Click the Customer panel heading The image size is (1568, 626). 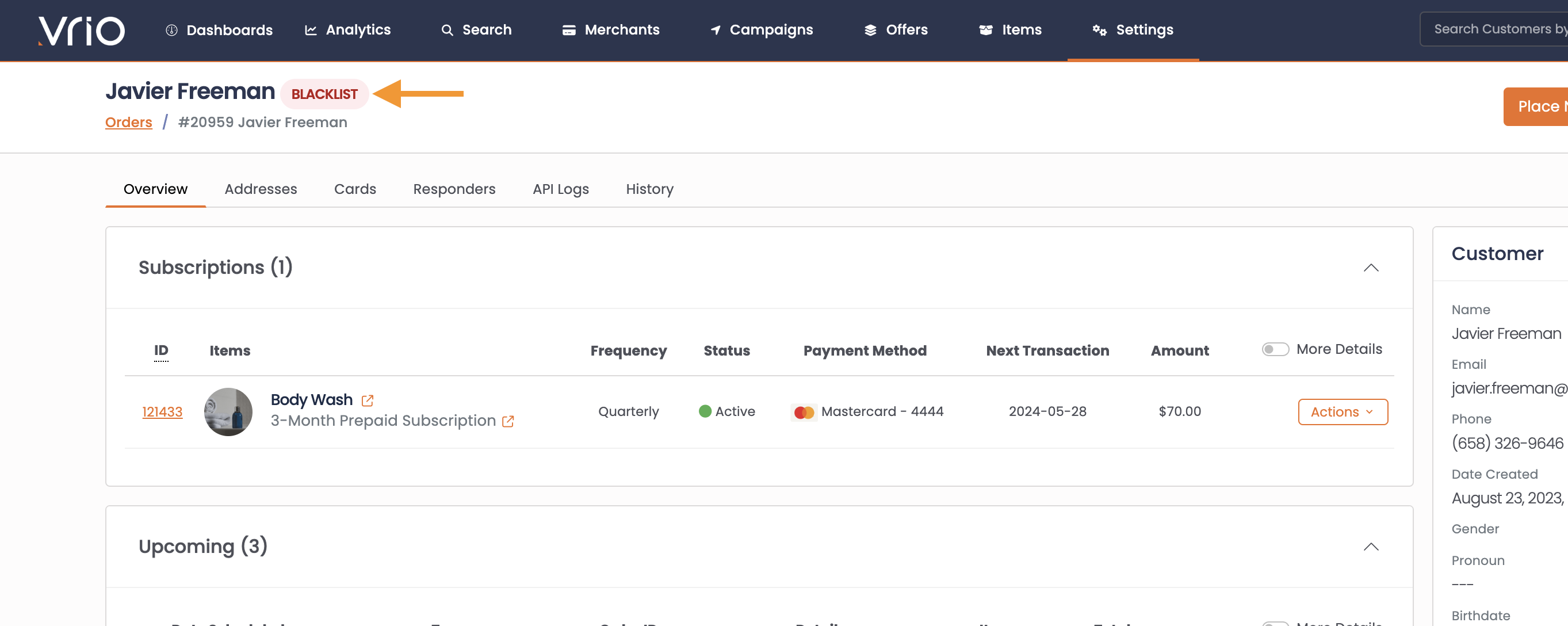coord(1497,254)
